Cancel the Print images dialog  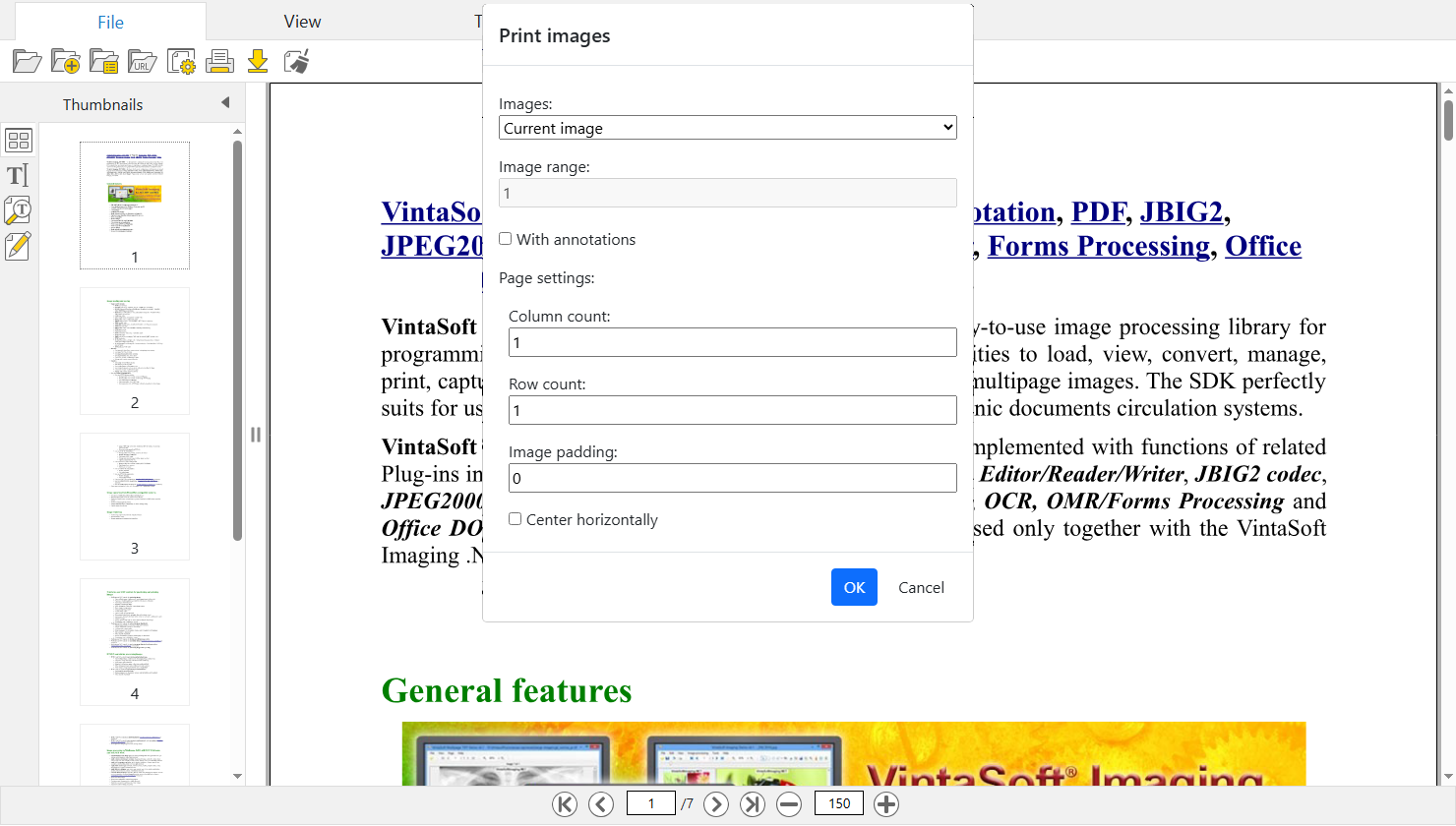click(921, 587)
